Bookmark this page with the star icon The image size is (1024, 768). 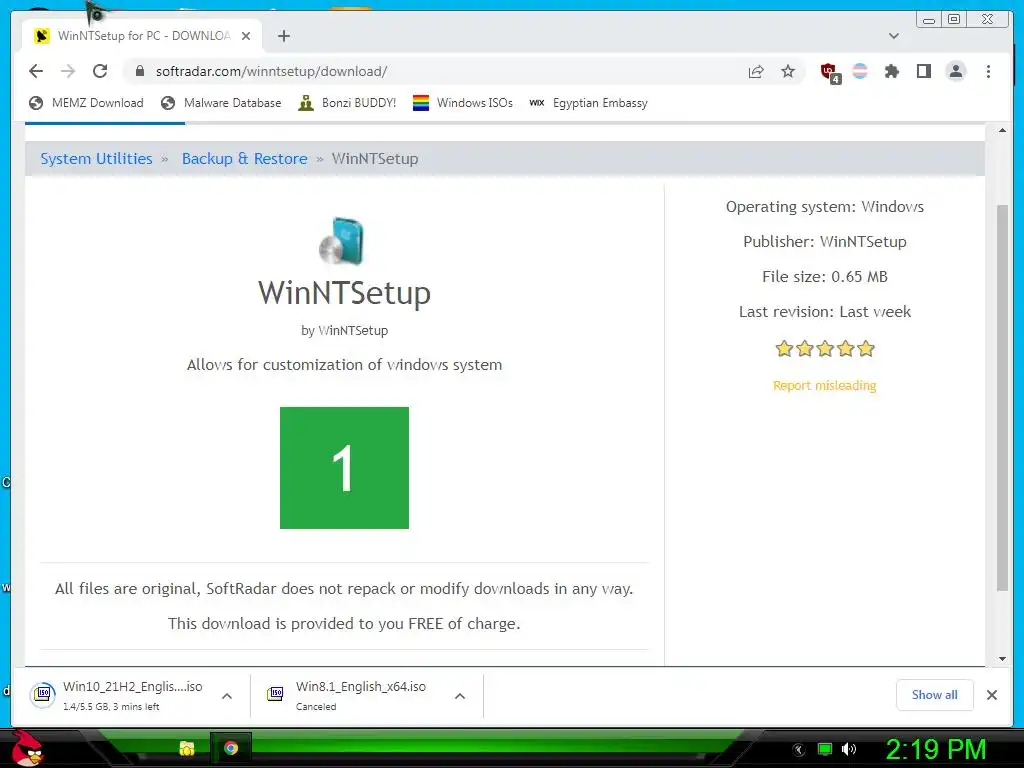[788, 71]
